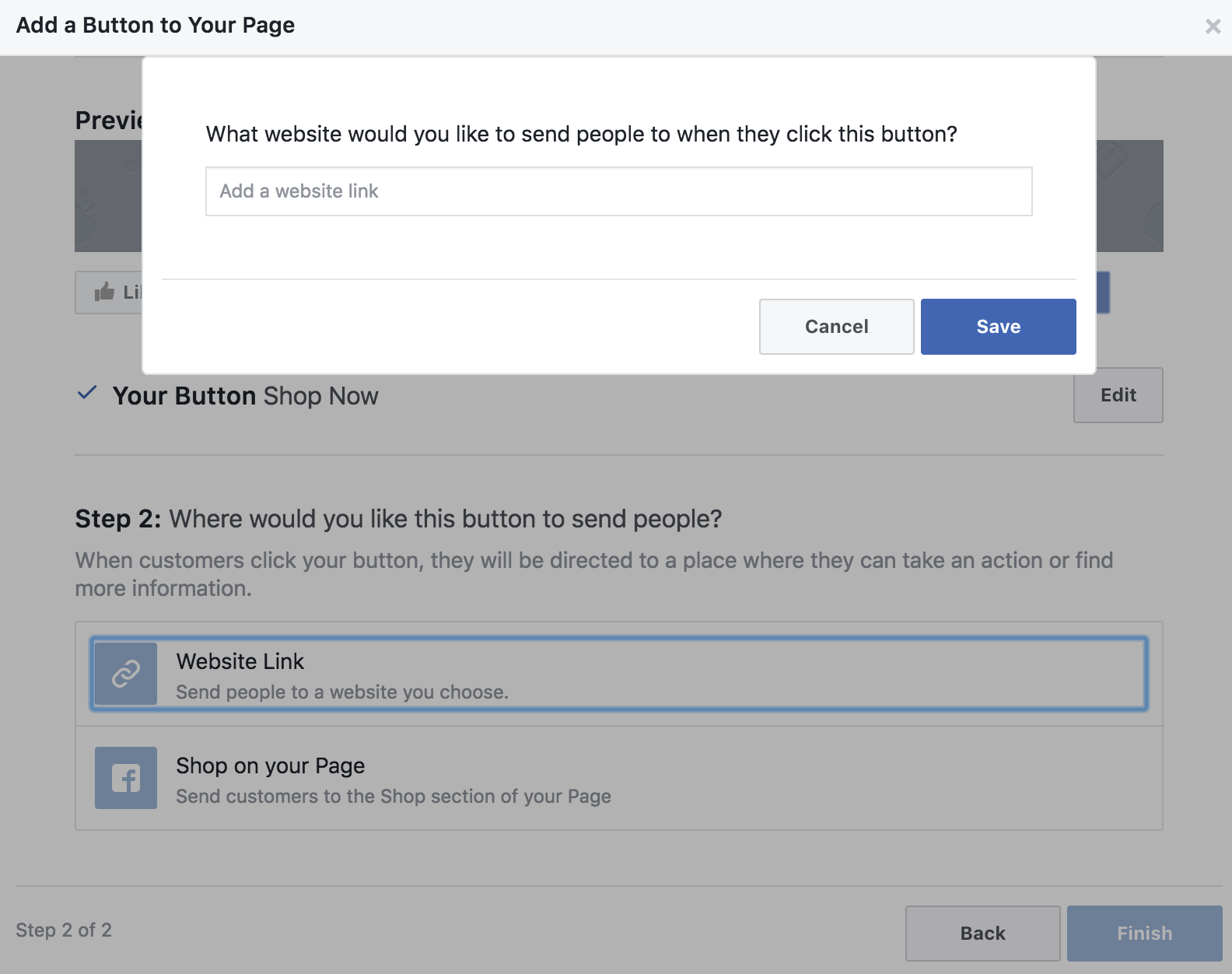Click the 'Step 2 of 2' indicator
1232x974 pixels.
(x=64, y=930)
